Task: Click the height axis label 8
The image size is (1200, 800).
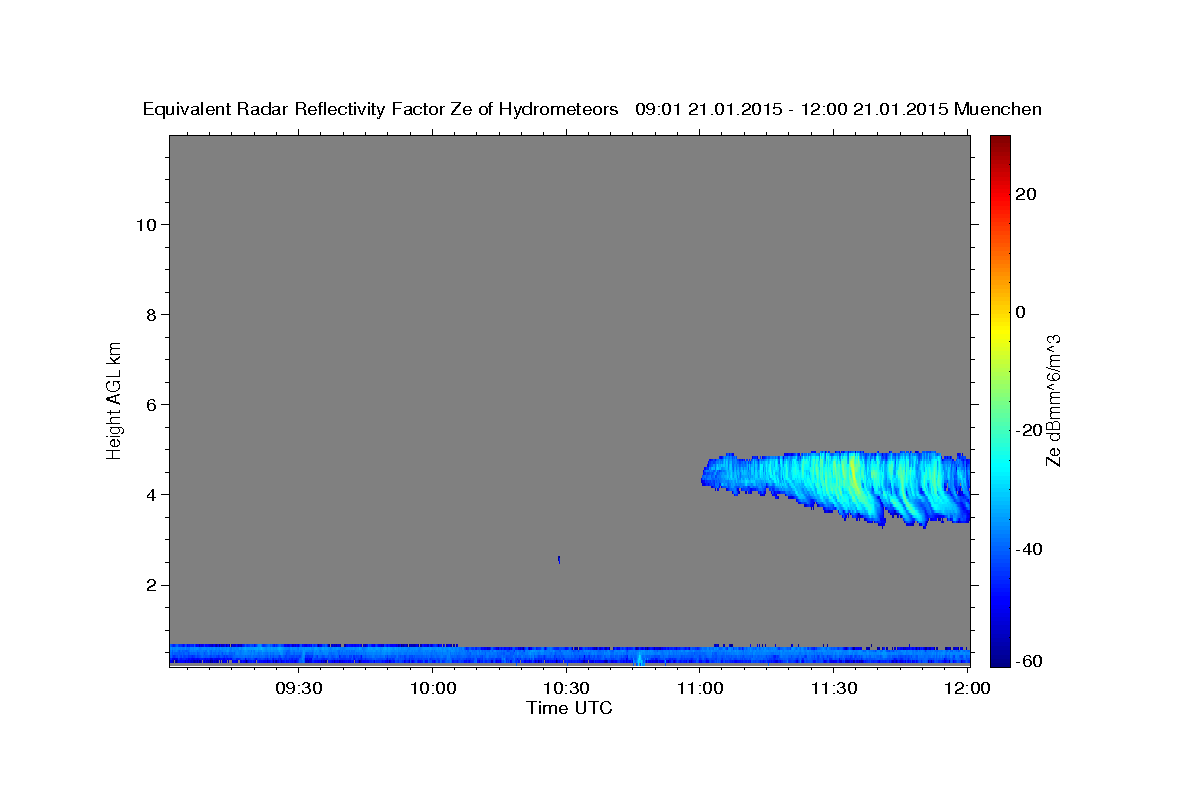Action: click(x=152, y=314)
